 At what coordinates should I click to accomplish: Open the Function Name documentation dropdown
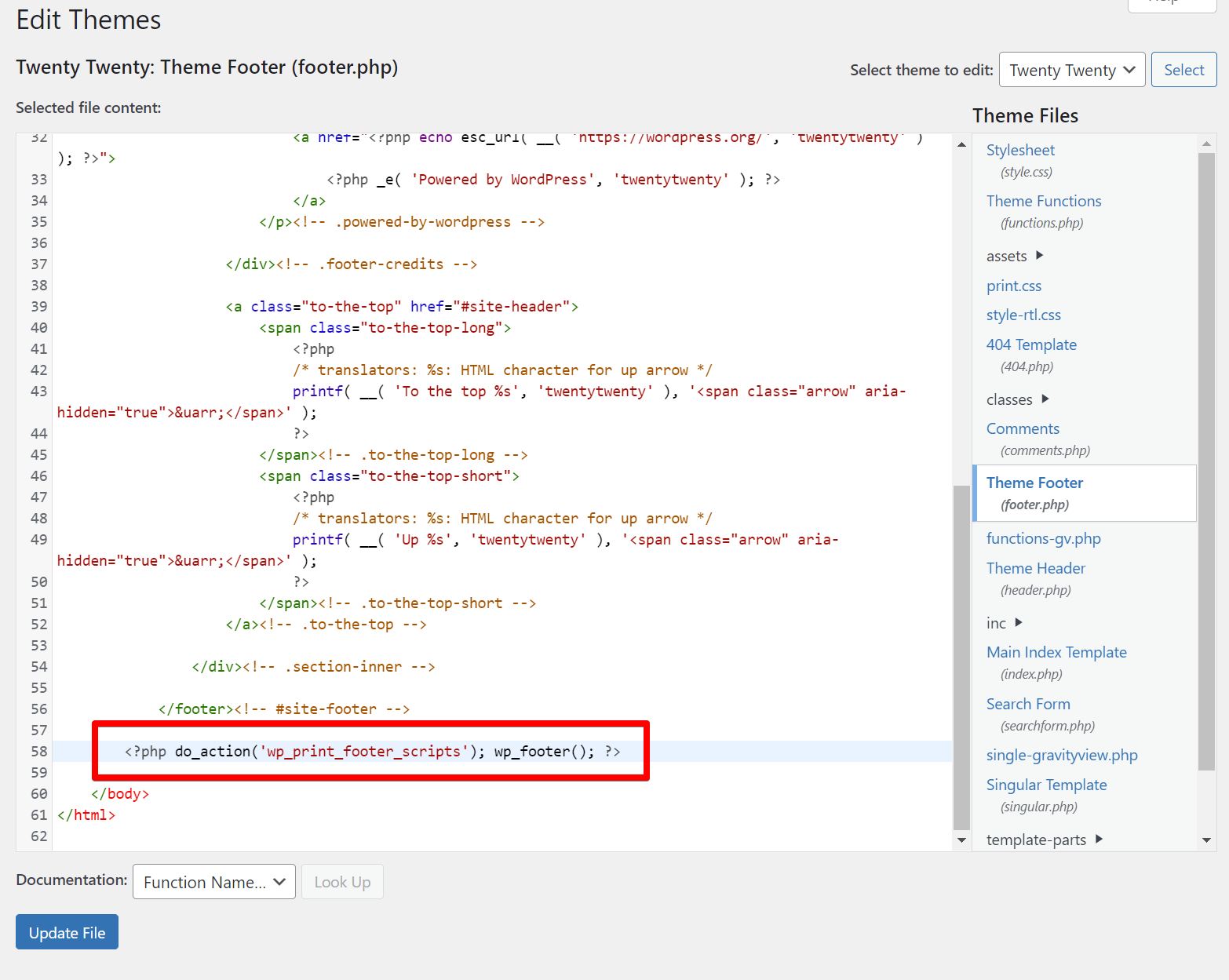coord(213,882)
